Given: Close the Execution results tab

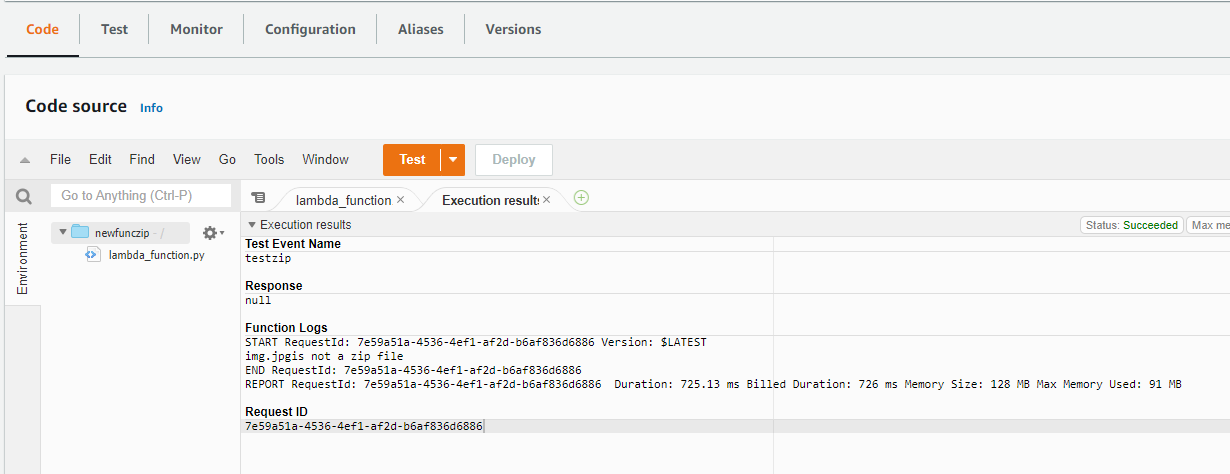Looking at the screenshot, I should pos(547,200).
